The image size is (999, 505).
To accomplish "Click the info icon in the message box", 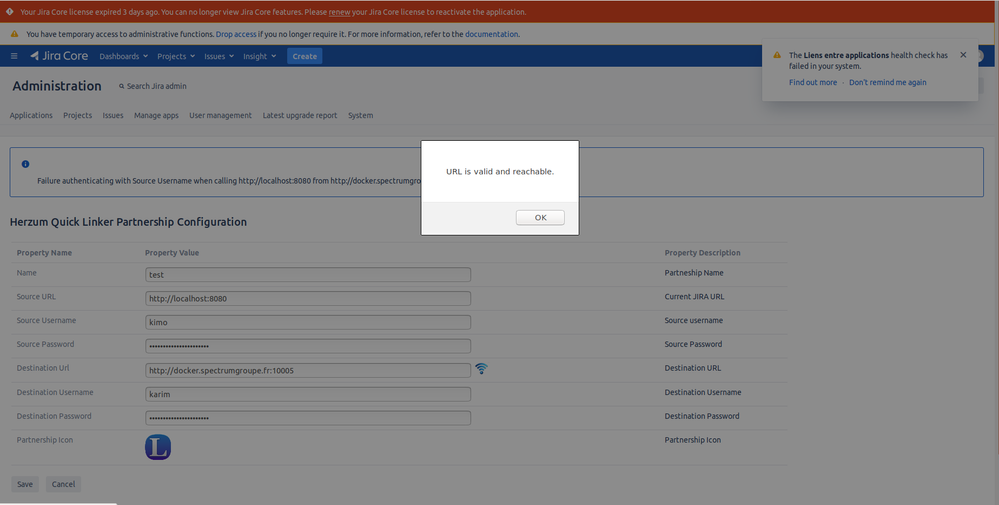I will [x=25, y=164].
